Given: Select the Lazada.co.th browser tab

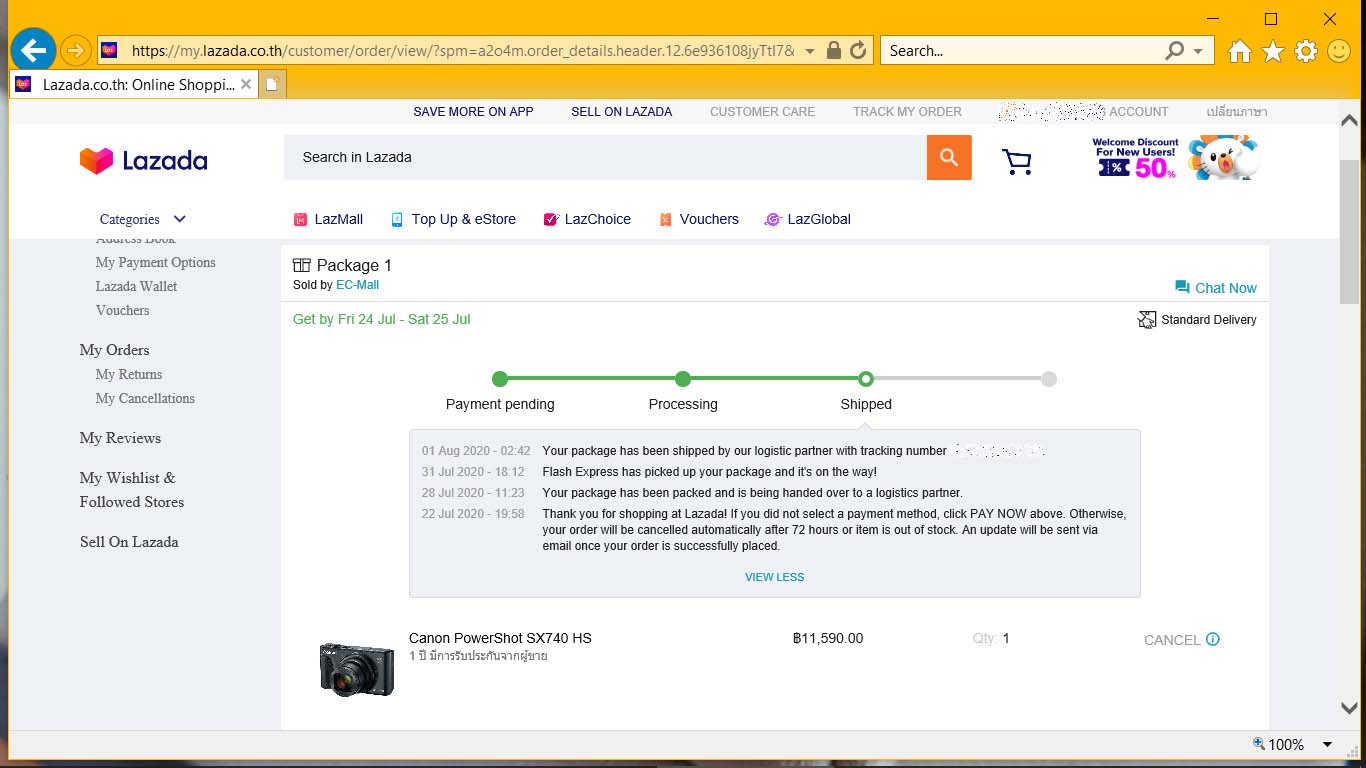Looking at the screenshot, I should click(x=134, y=84).
